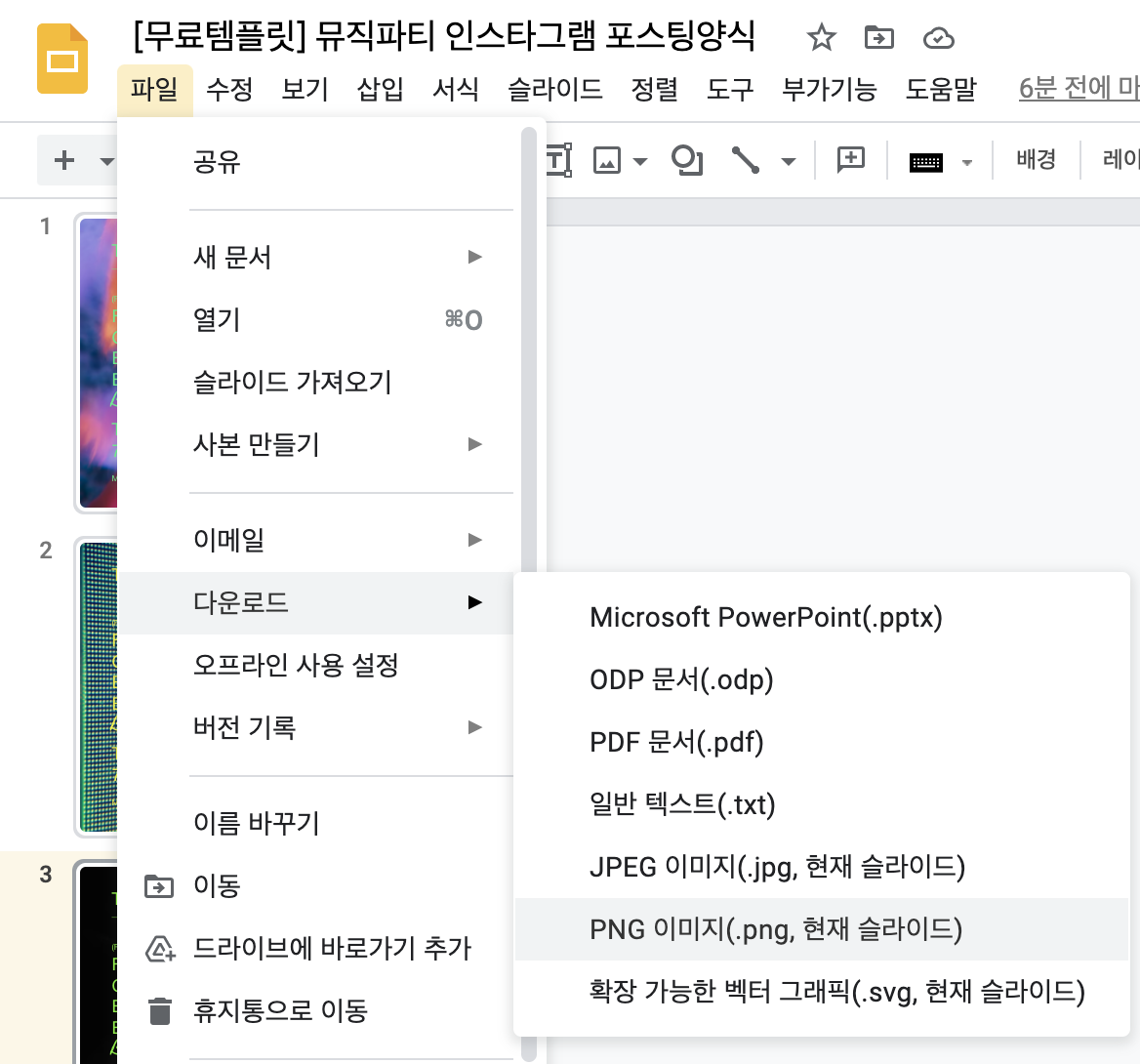Select the shape tool
Viewport: 1140px width, 1064px height.
coord(687,160)
